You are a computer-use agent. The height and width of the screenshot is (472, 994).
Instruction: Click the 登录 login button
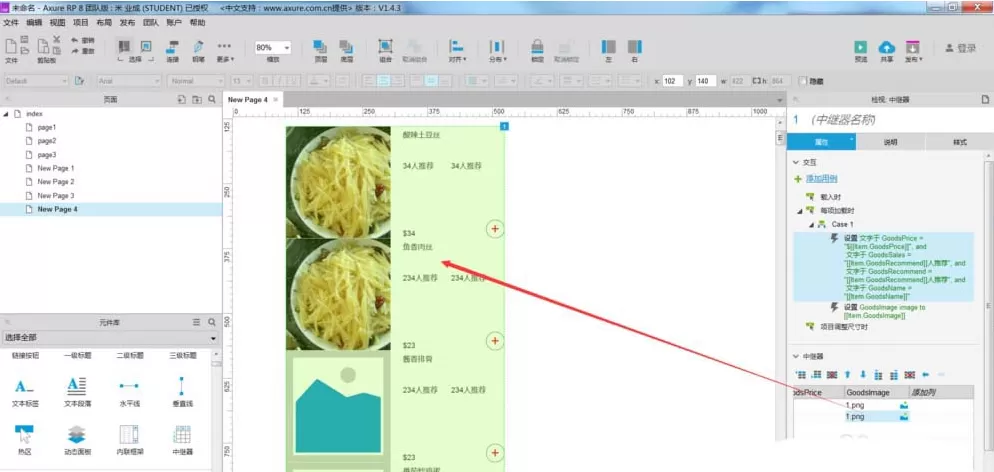click(x=960, y=48)
